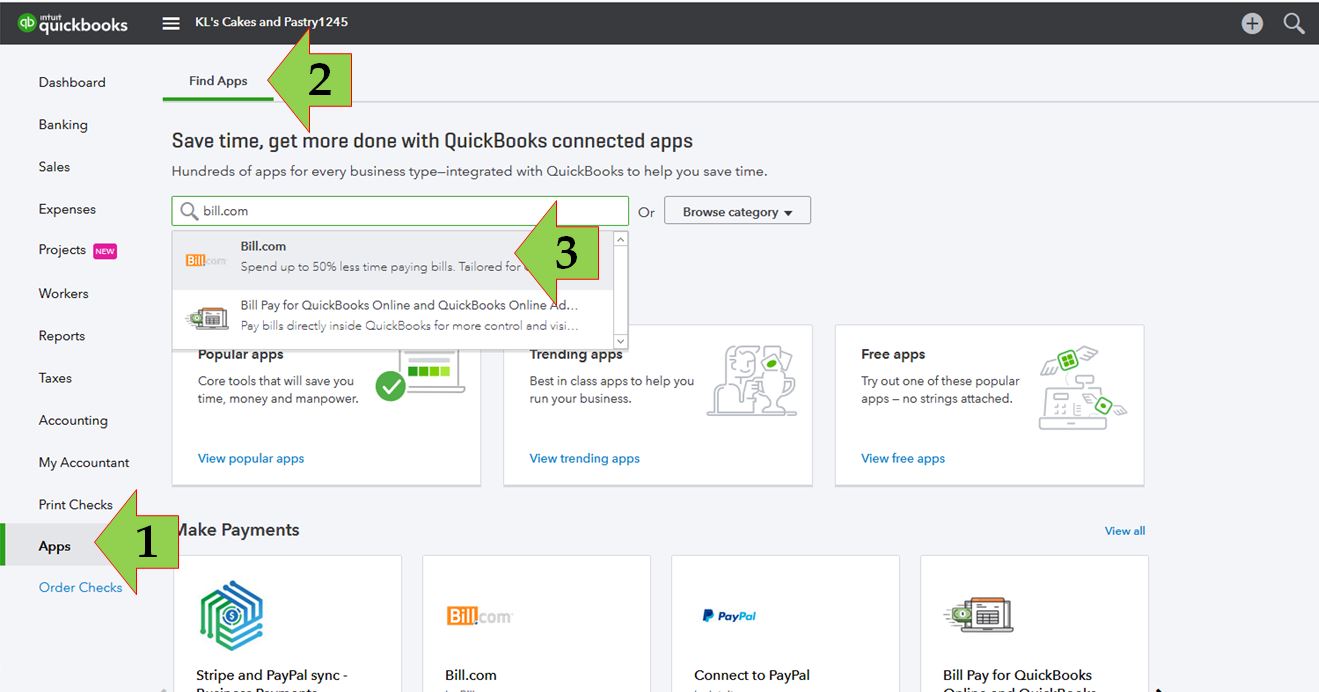Open My Accountant in the sidebar
The image size is (1319, 692).
coord(84,462)
